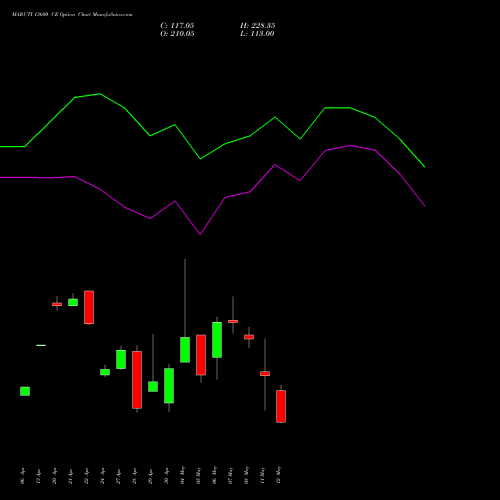Click the 08 May date label
This screenshot has height=500, width=500.
[x=247, y=475]
